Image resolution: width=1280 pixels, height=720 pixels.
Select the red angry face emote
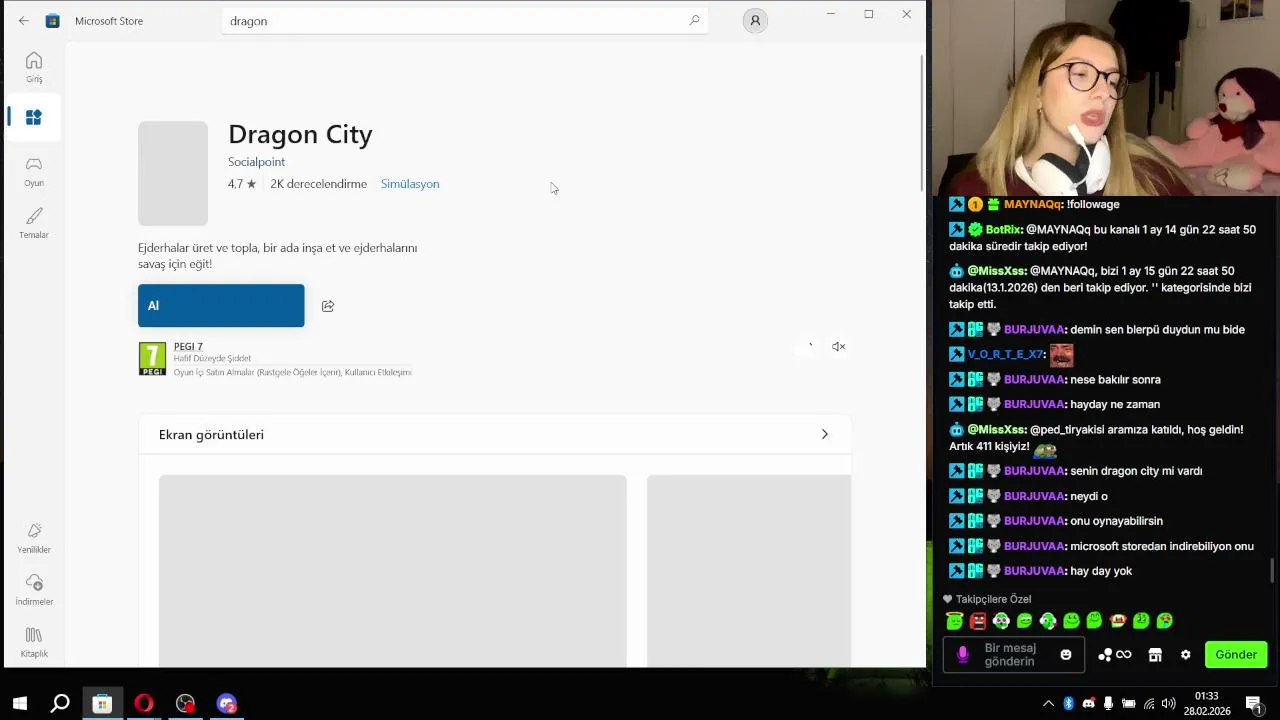pos(978,621)
